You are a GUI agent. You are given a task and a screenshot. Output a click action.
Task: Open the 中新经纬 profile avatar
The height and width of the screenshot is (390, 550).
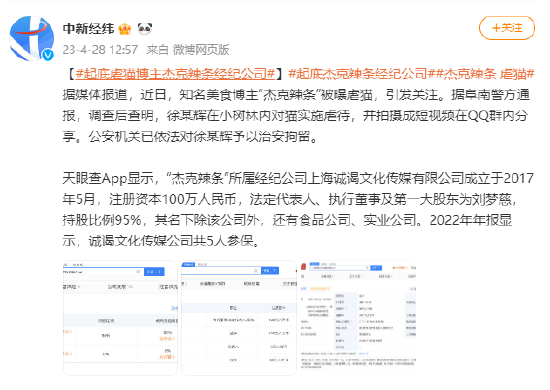click(x=32, y=38)
